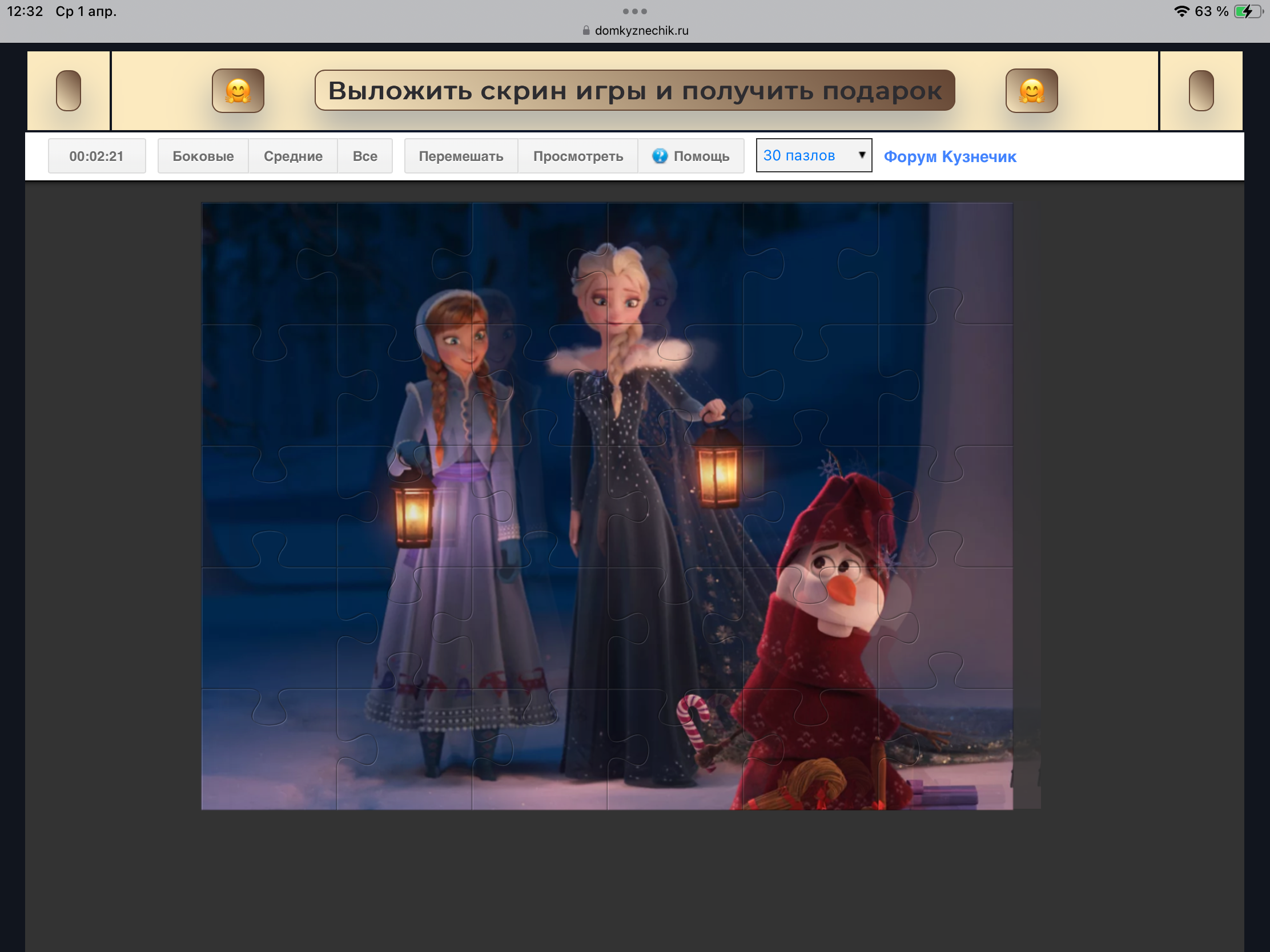Click the blue question-mark Помощь icon
1270x952 pixels.
click(660, 156)
